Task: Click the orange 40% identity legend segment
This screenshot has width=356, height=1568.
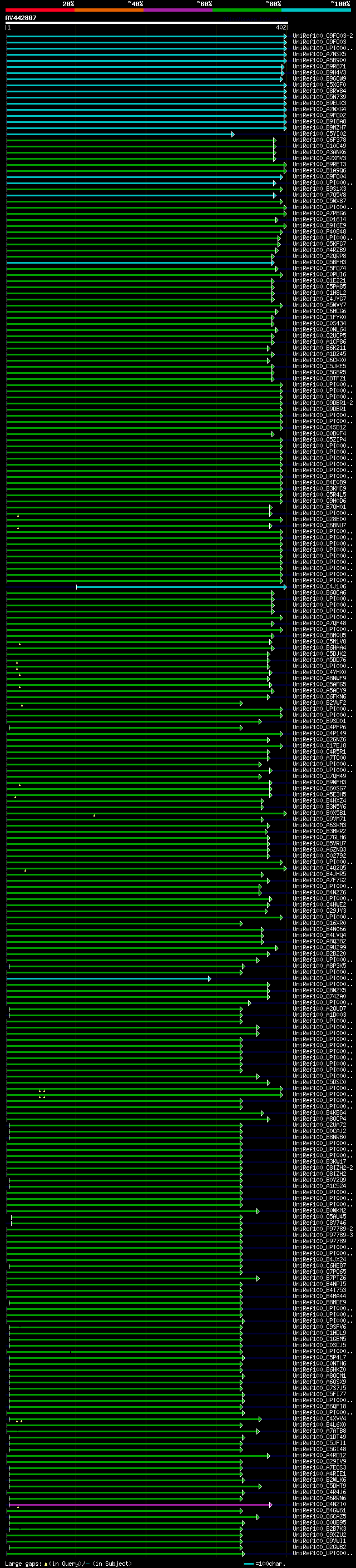Action: [x=109, y=10]
